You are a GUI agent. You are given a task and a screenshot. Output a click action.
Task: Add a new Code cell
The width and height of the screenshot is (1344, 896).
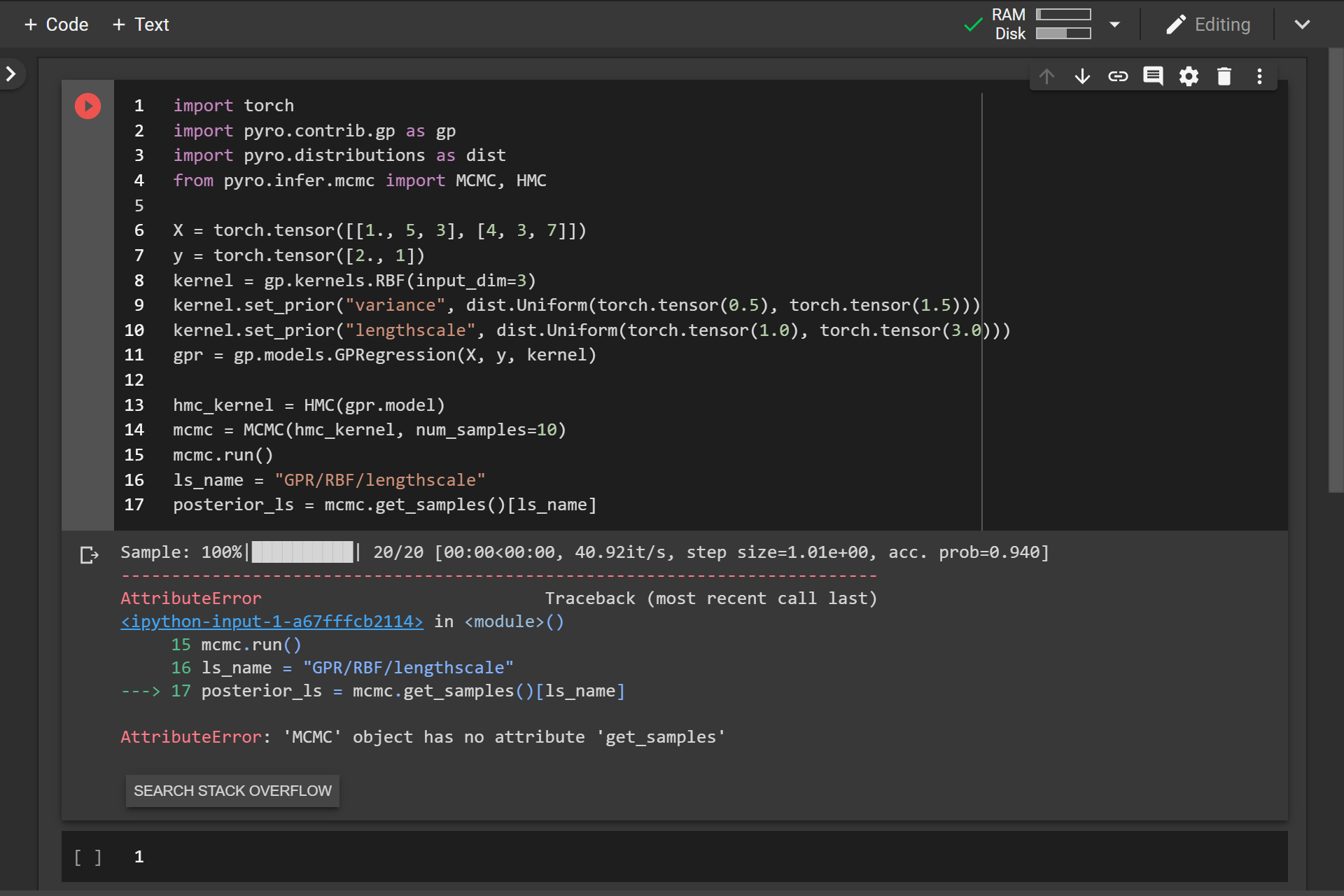coord(56,24)
